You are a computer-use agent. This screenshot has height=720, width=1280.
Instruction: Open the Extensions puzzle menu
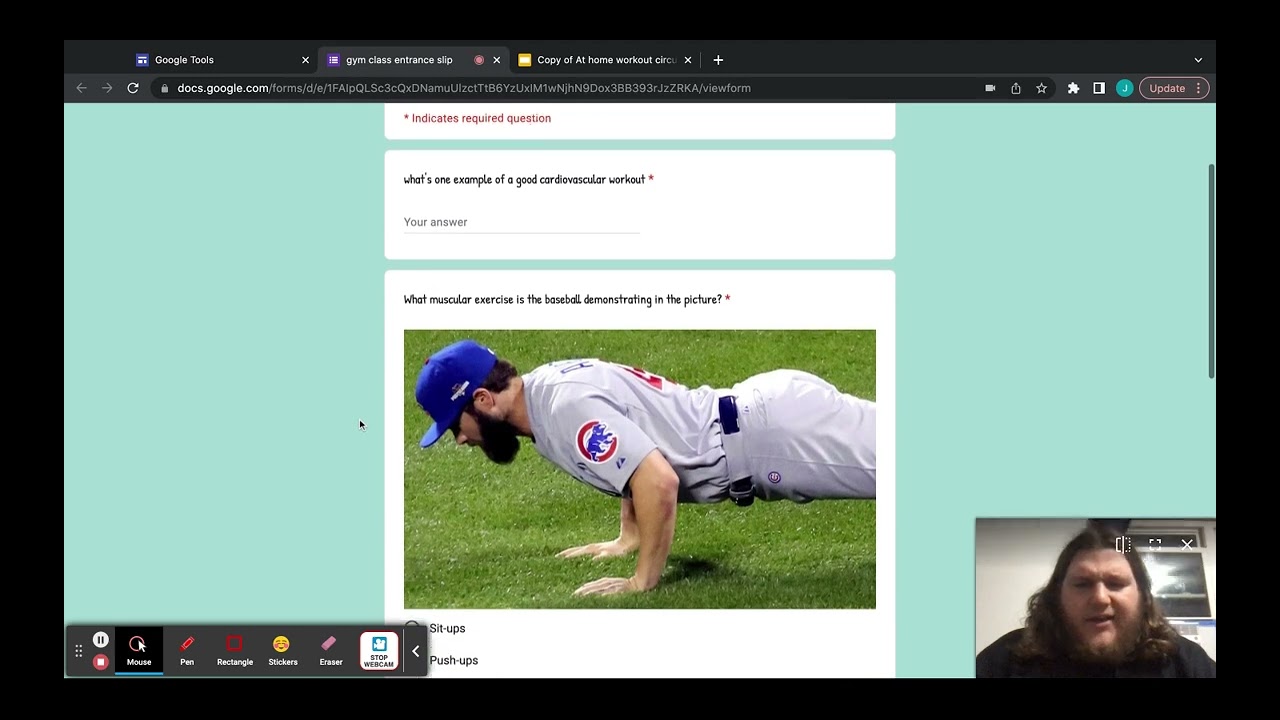click(x=1073, y=88)
